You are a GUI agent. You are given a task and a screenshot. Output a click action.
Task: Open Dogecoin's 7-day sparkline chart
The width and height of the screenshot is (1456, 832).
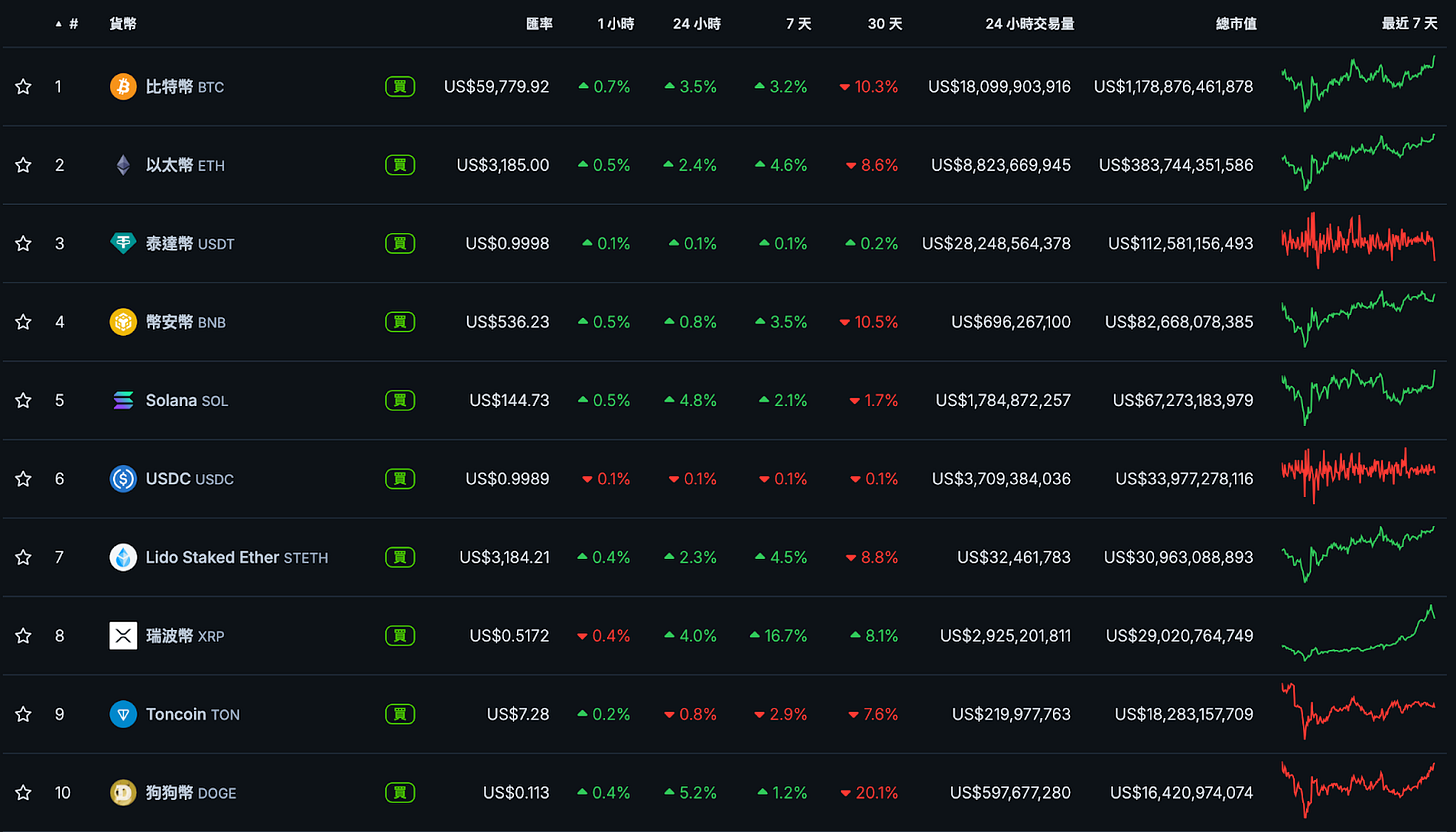click(x=1358, y=790)
